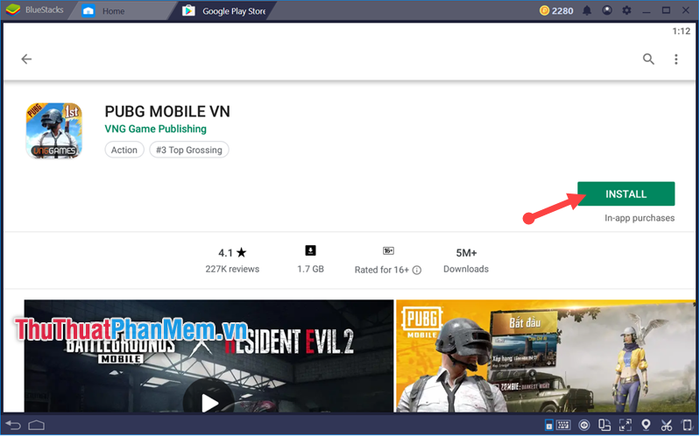Toggle fullscreen mode in bottom toolbar
This screenshot has height=436, width=700.
625,425
